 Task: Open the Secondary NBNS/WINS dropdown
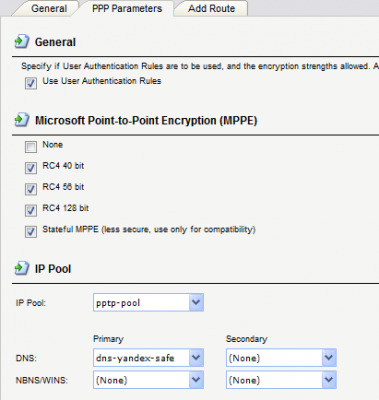[329, 380]
